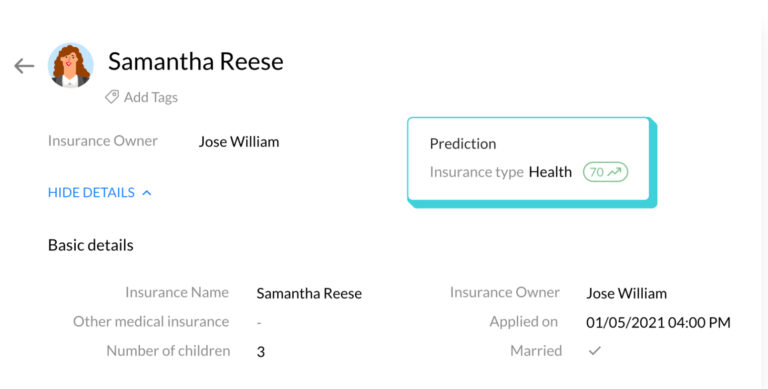Screen dimensions: 768x389
Task: Click the trending-up arrow in score badge
Action: coord(614,172)
